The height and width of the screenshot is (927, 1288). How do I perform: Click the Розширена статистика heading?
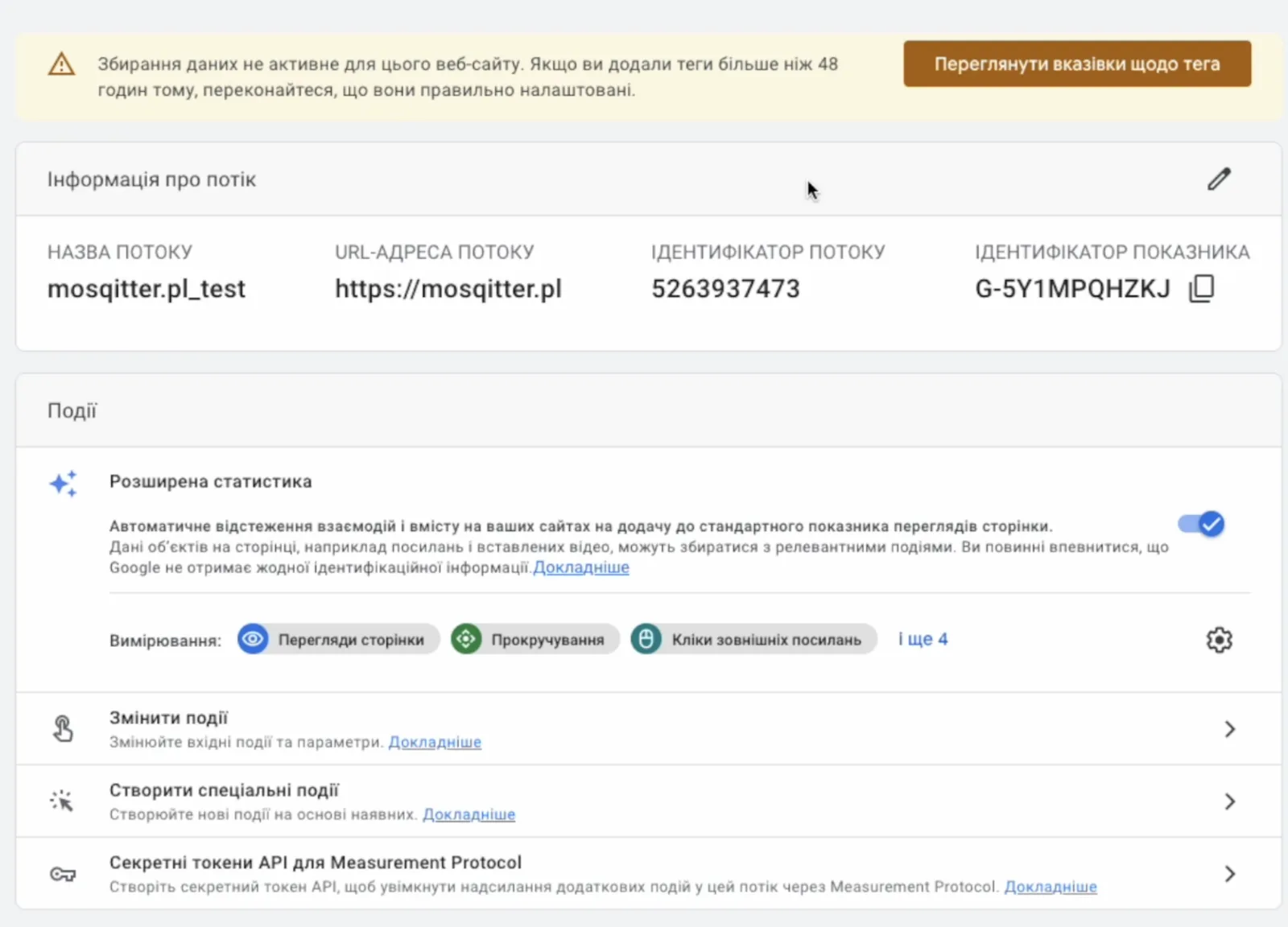[x=211, y=481]
